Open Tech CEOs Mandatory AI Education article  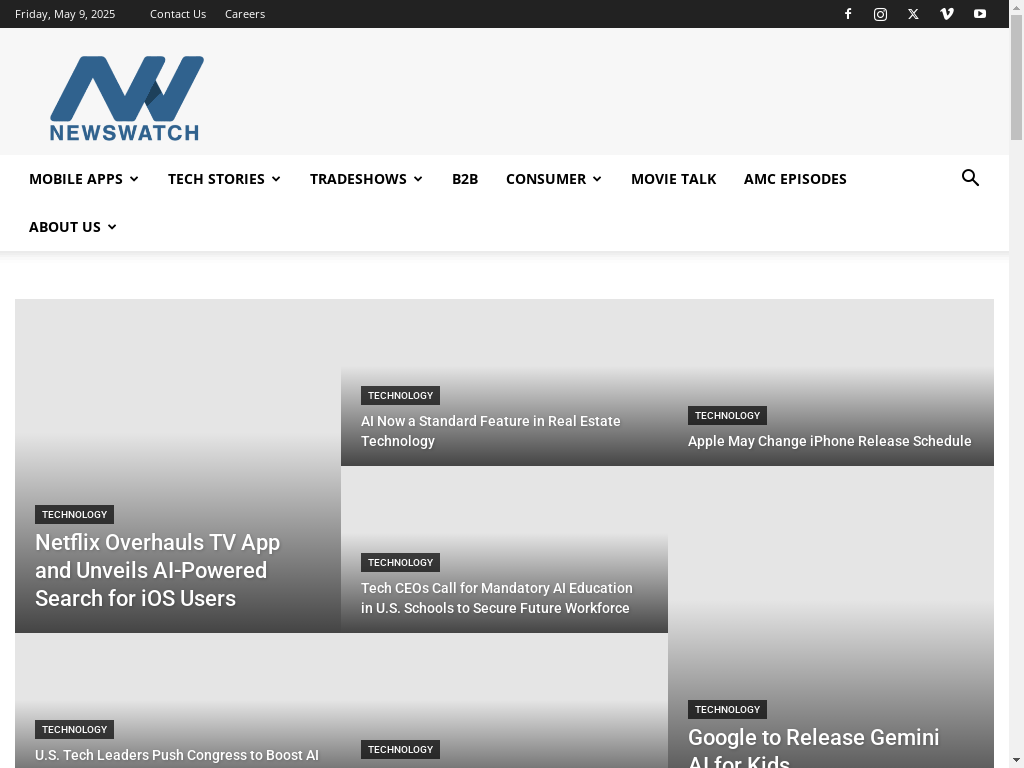[496, 598]
